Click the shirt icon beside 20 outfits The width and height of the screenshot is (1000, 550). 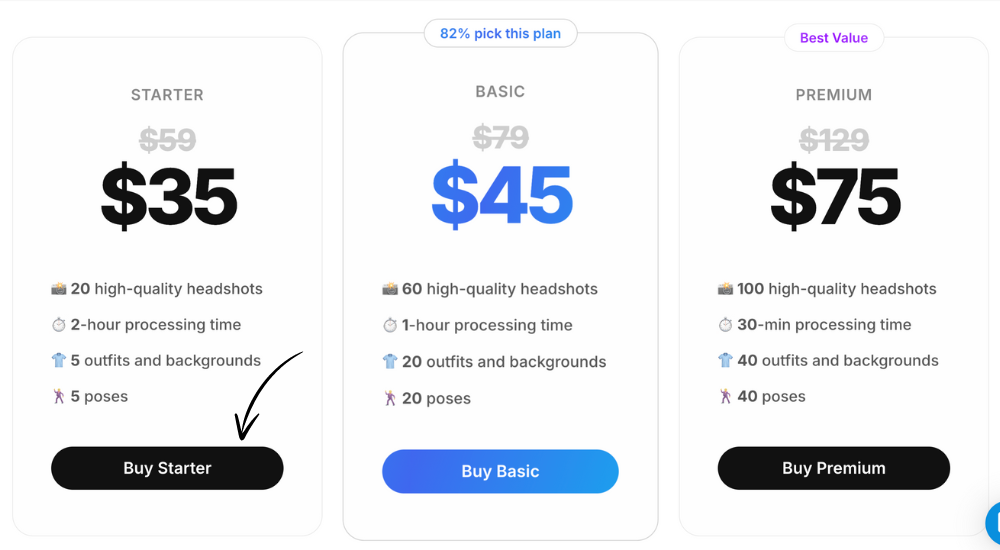[x=390, y=362]
